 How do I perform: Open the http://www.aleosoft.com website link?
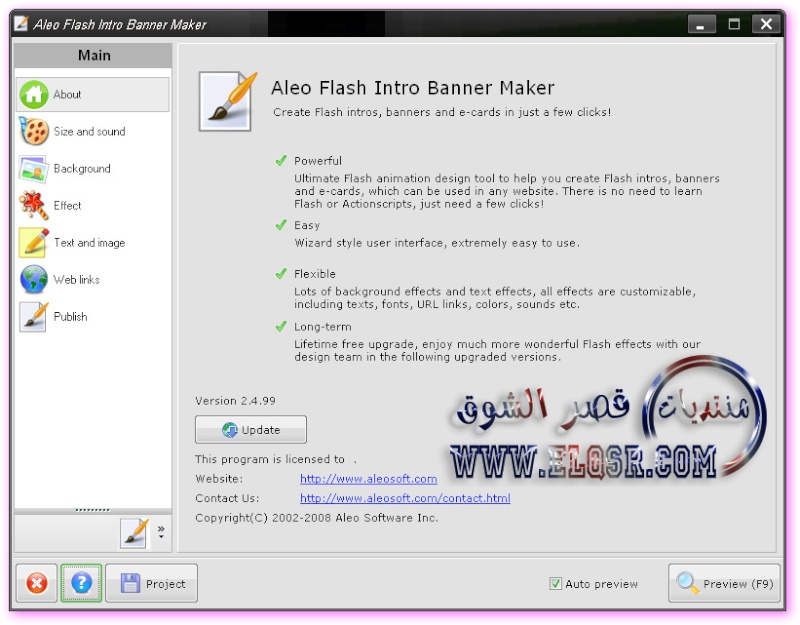point(368,479)
